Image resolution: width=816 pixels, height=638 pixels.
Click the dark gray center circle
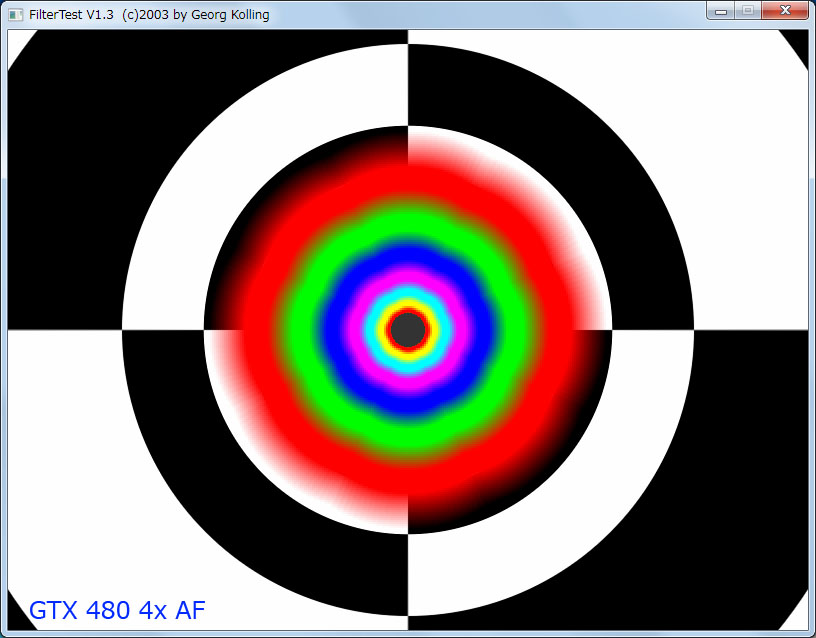click(x=407, y=328)
